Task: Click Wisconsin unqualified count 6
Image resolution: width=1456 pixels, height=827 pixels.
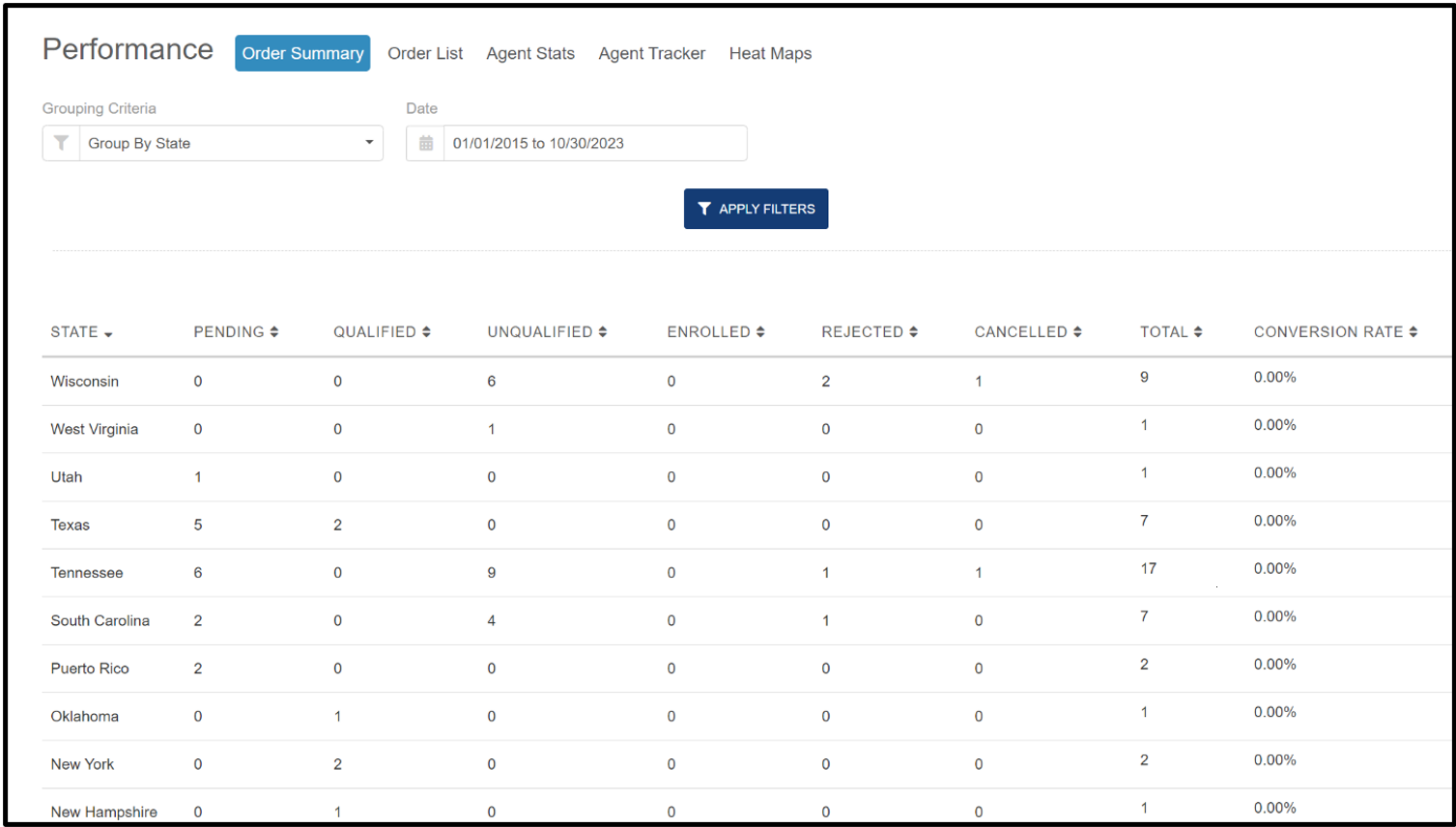Action: coord(492,381)
